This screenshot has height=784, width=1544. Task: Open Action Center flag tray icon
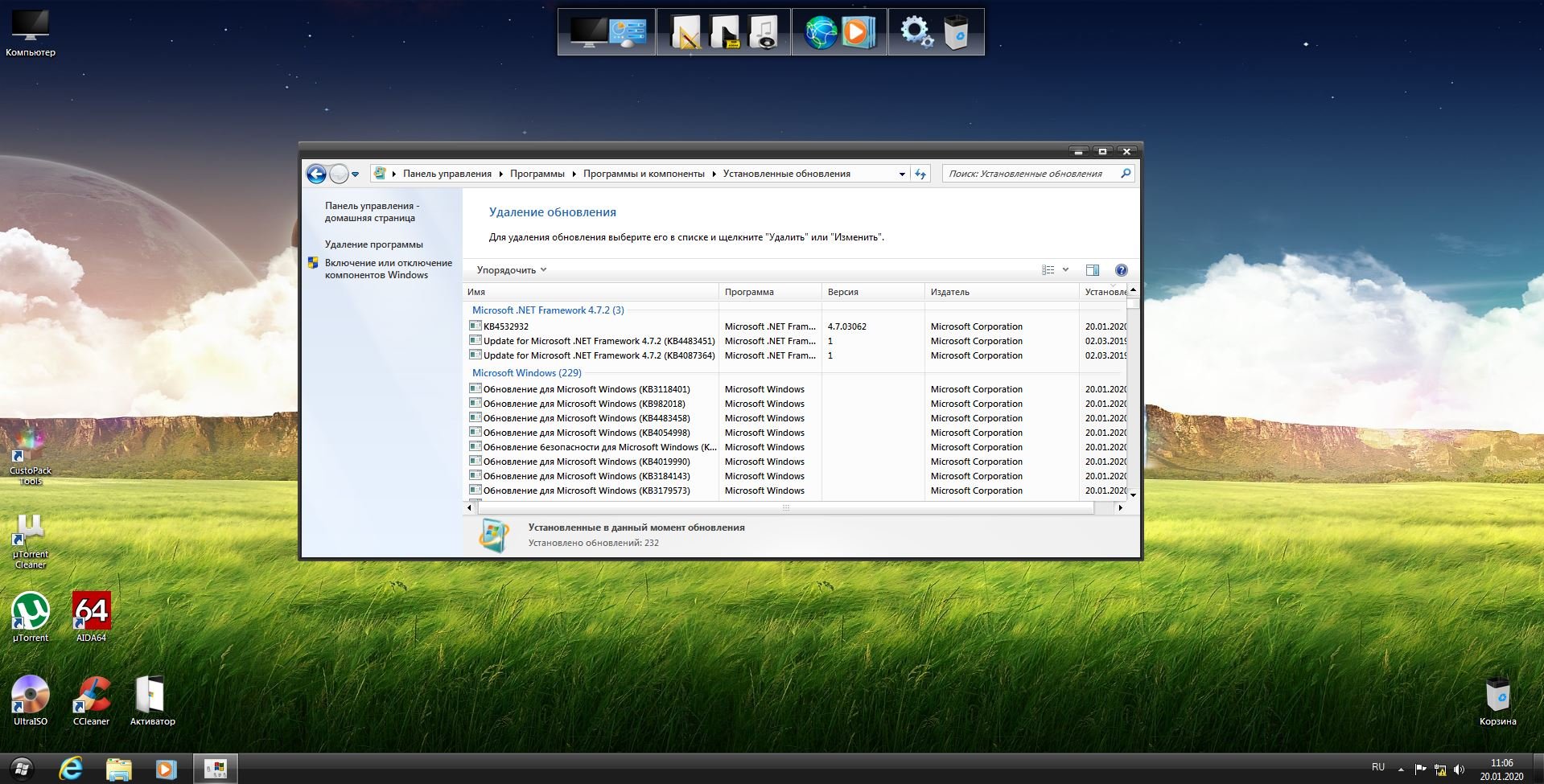1420,769
